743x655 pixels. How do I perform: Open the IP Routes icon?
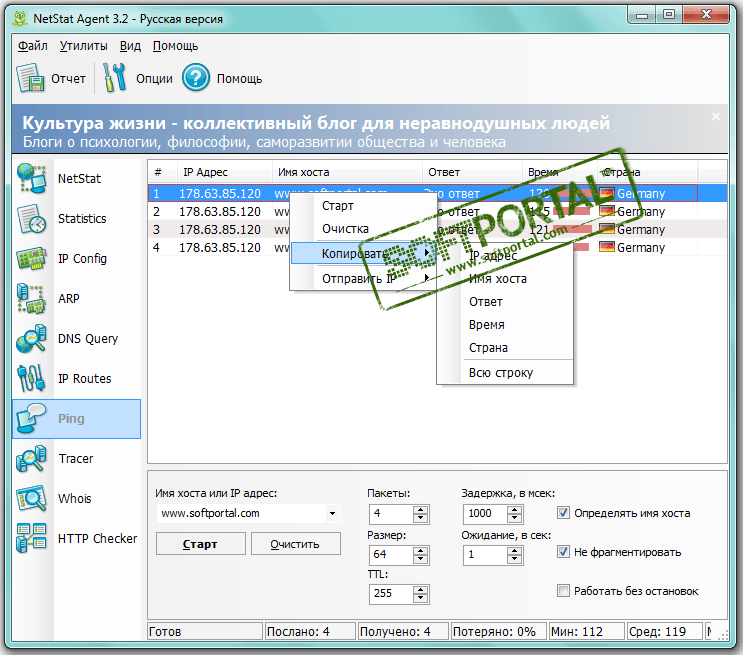coord(31,379)
